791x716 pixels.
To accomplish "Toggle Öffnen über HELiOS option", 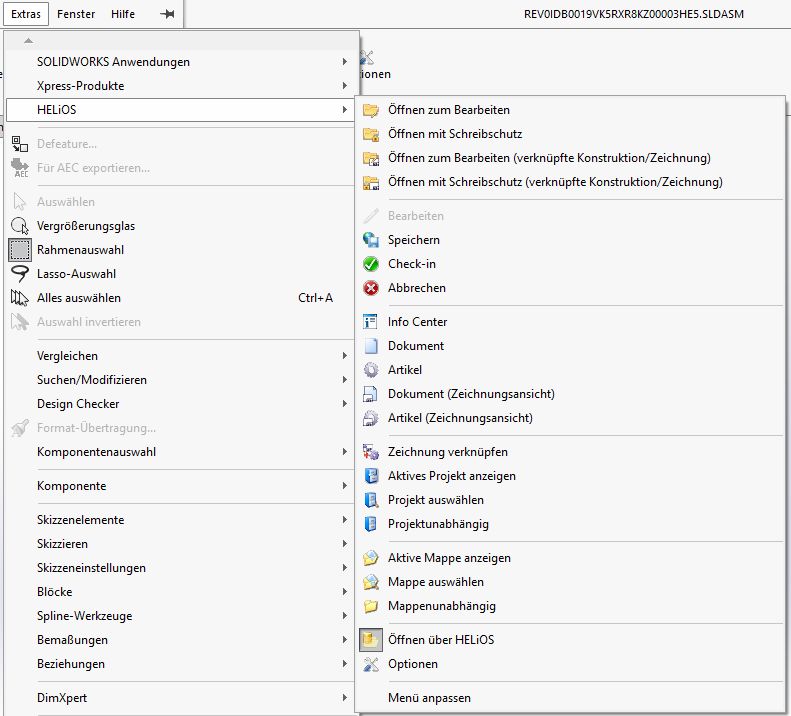I will 371,640.
